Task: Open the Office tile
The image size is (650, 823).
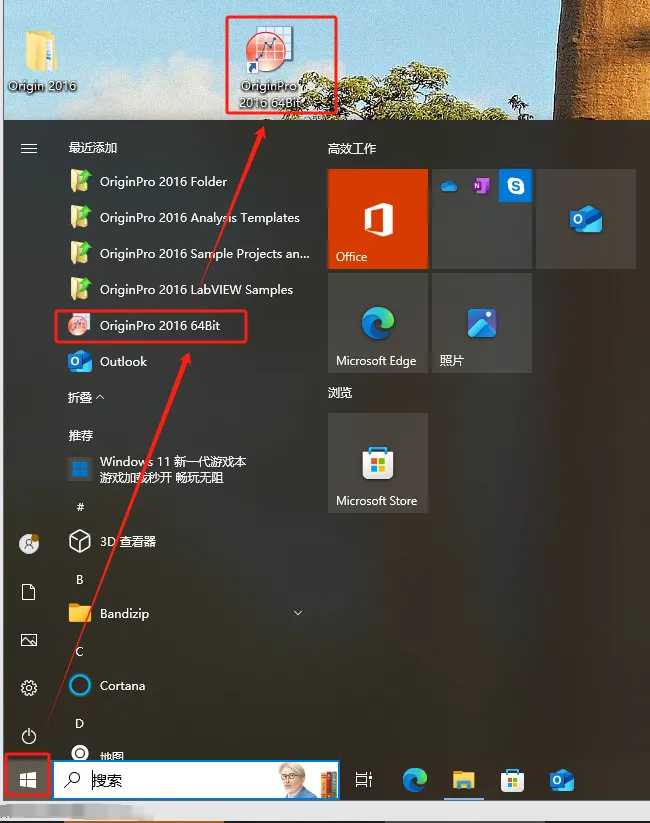Action: point(378,219)
